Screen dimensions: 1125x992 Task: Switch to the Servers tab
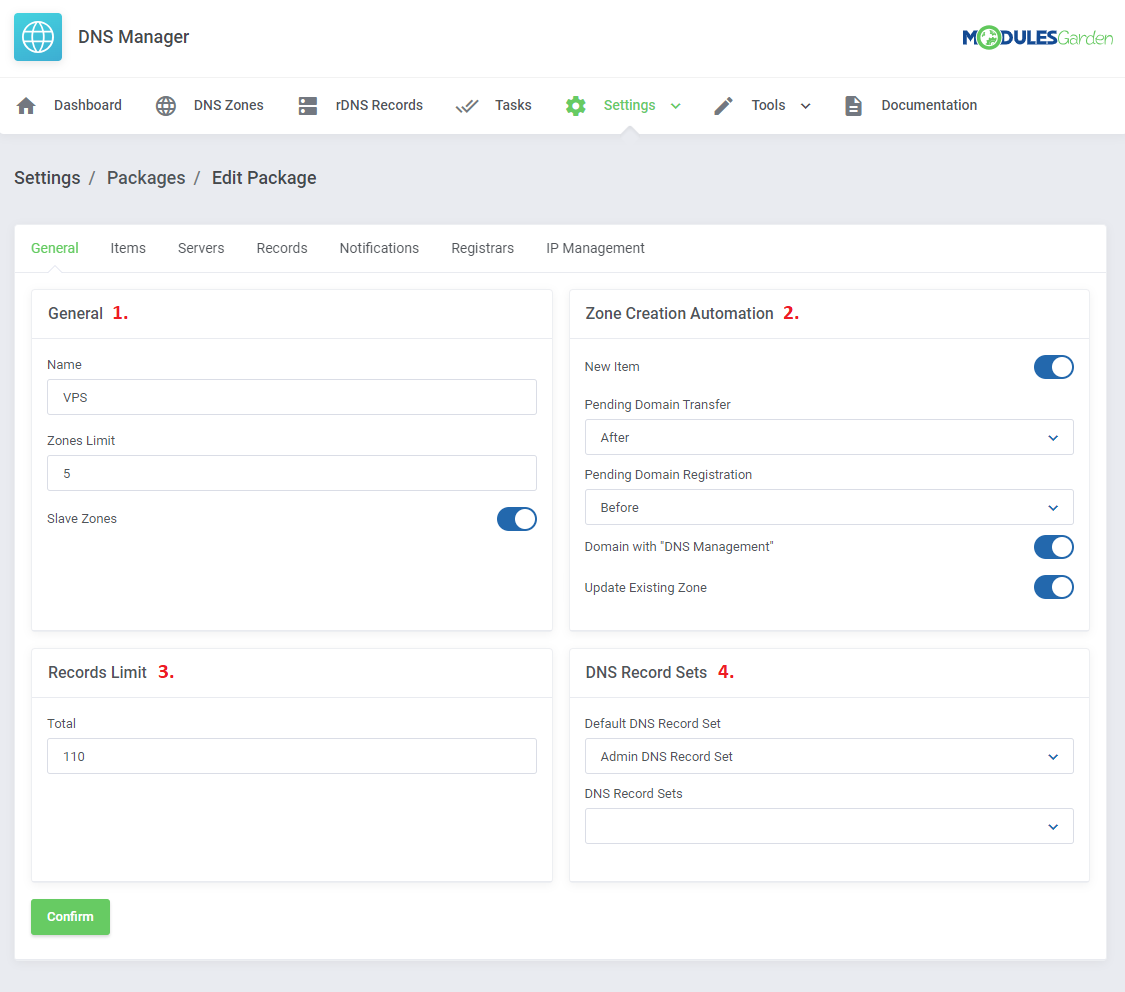click(x=201, y=248)
